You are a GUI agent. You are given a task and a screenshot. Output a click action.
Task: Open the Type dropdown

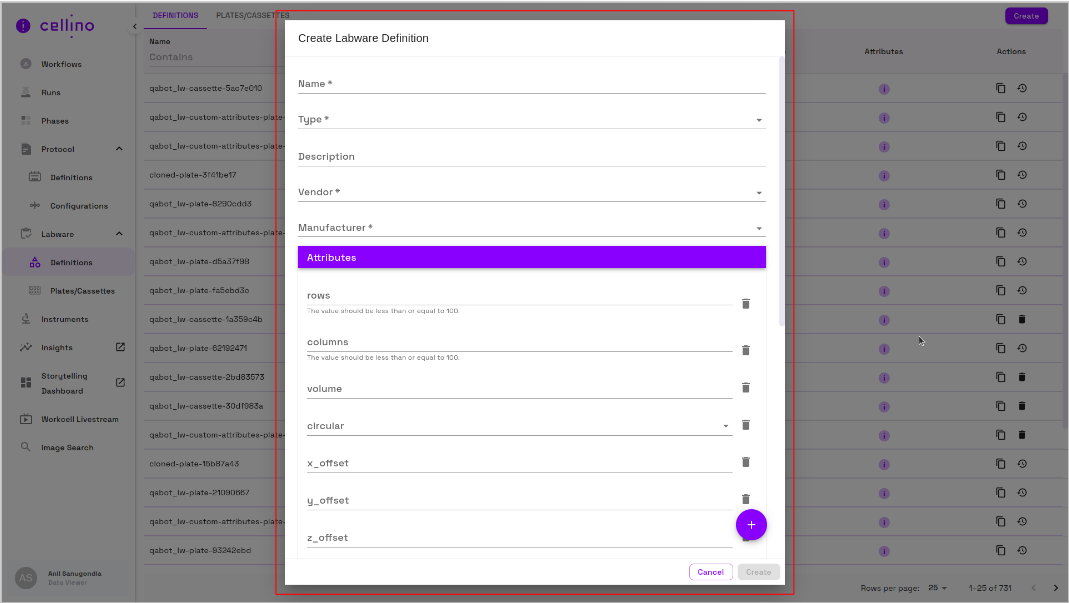click(x=758, y=118)
